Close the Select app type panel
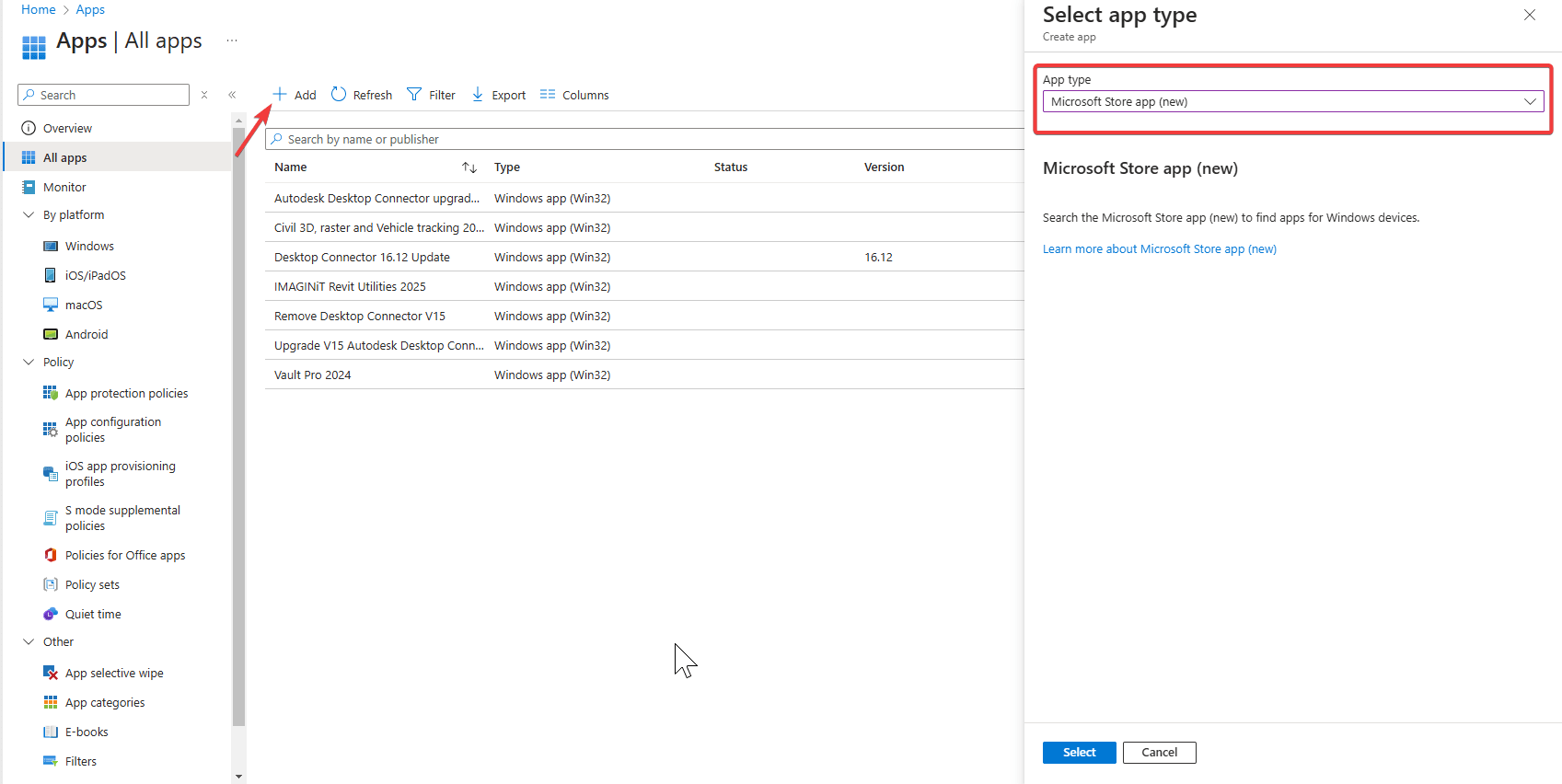The image size is (1562, 784). coord(1530,15)
